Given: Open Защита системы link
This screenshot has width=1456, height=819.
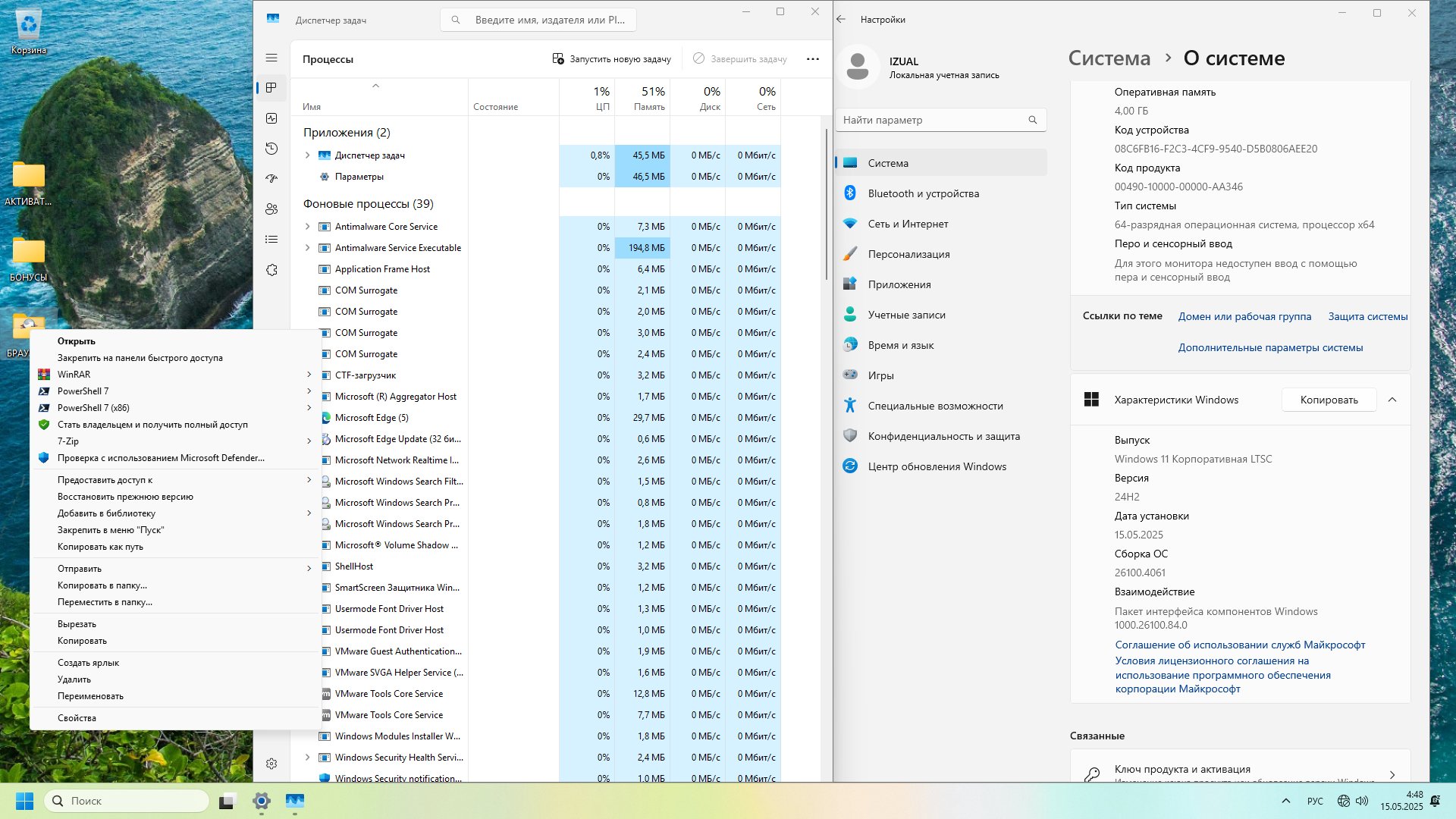Looking at the screenshot, I should click(1368, 316).
